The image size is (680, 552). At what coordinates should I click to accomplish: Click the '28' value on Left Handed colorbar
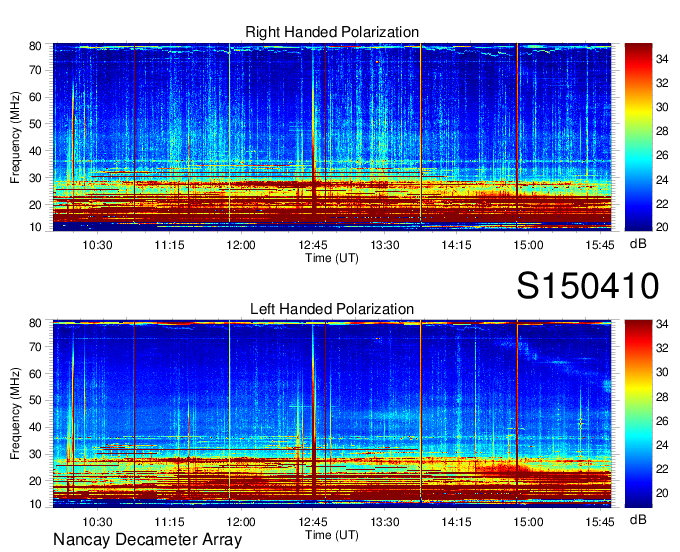point(662,396)
